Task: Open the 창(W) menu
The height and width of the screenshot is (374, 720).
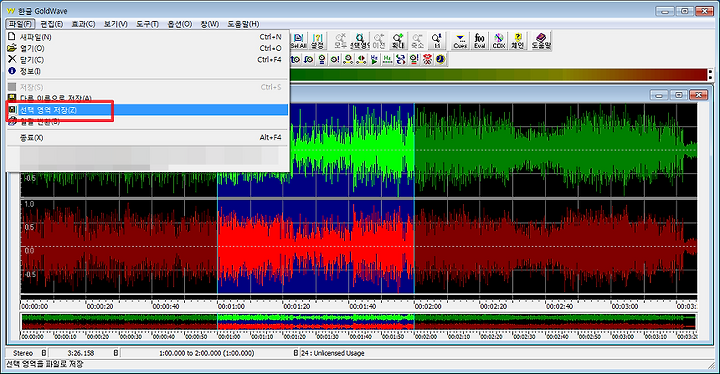Action: pos(209,24)
